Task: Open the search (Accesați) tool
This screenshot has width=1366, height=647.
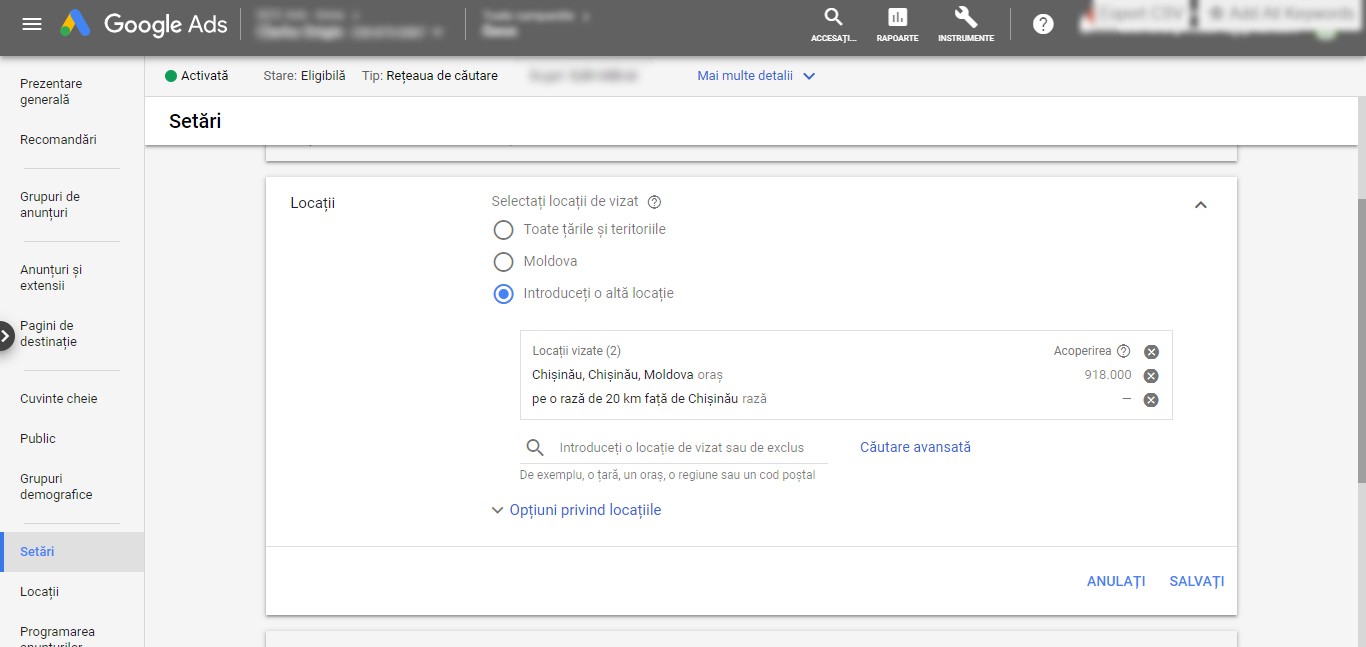Action: click(833, 24)
